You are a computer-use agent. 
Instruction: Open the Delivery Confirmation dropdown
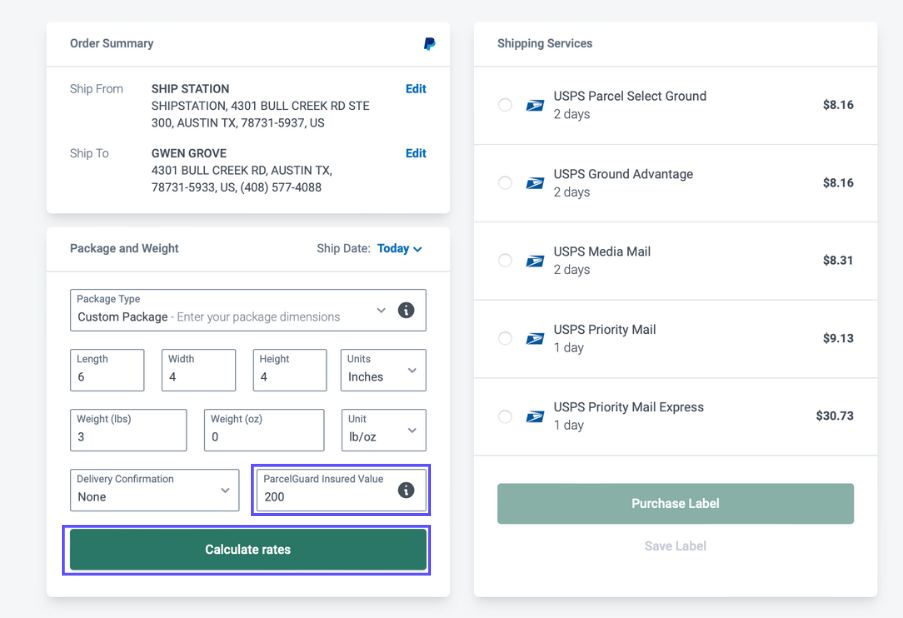click(x=154, y=490)
